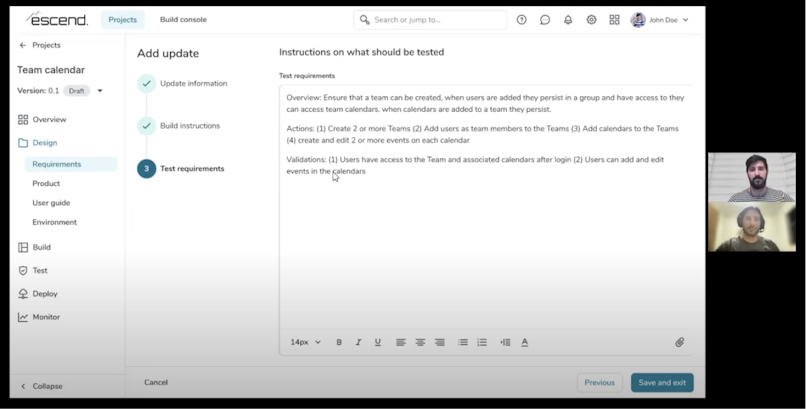Viewport: 806px width, 409px height.
Task: Switch to the Projects tab
Action: tap(122, 20)
